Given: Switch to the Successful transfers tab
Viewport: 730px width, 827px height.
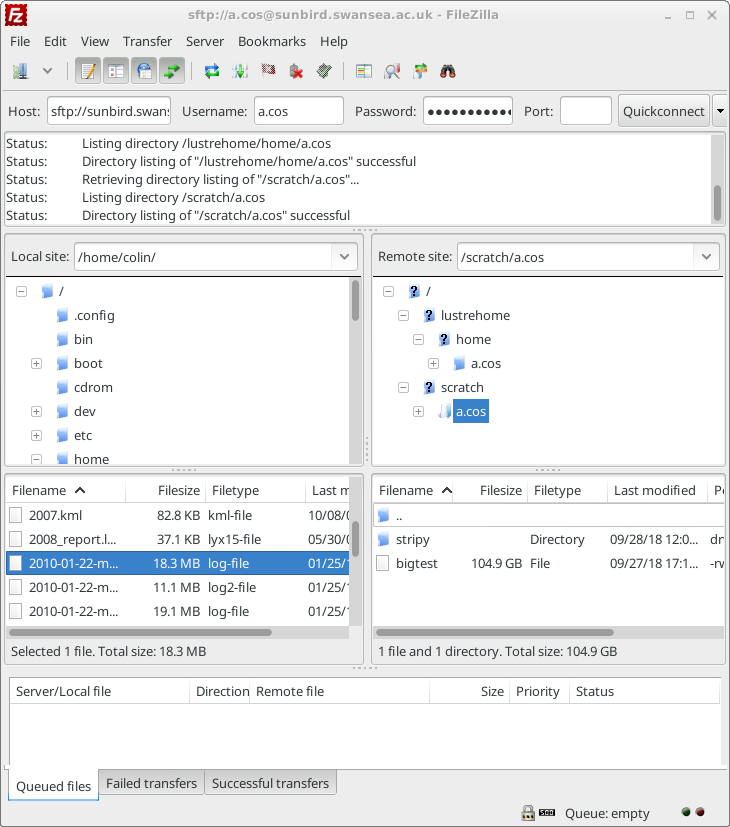Looking at the screenshot, I should pos(270,783).
